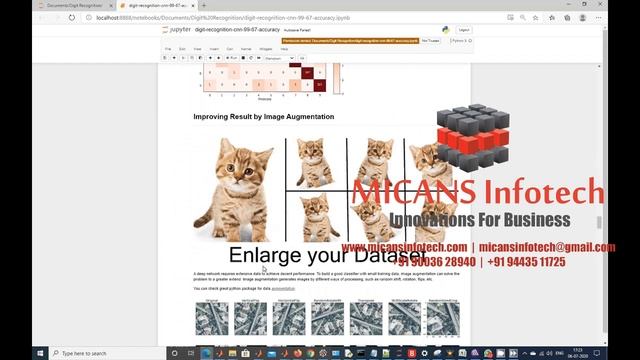The image size is (640, 360).
Task: Click the volume speaker tray icon
Action: [549, 353]
